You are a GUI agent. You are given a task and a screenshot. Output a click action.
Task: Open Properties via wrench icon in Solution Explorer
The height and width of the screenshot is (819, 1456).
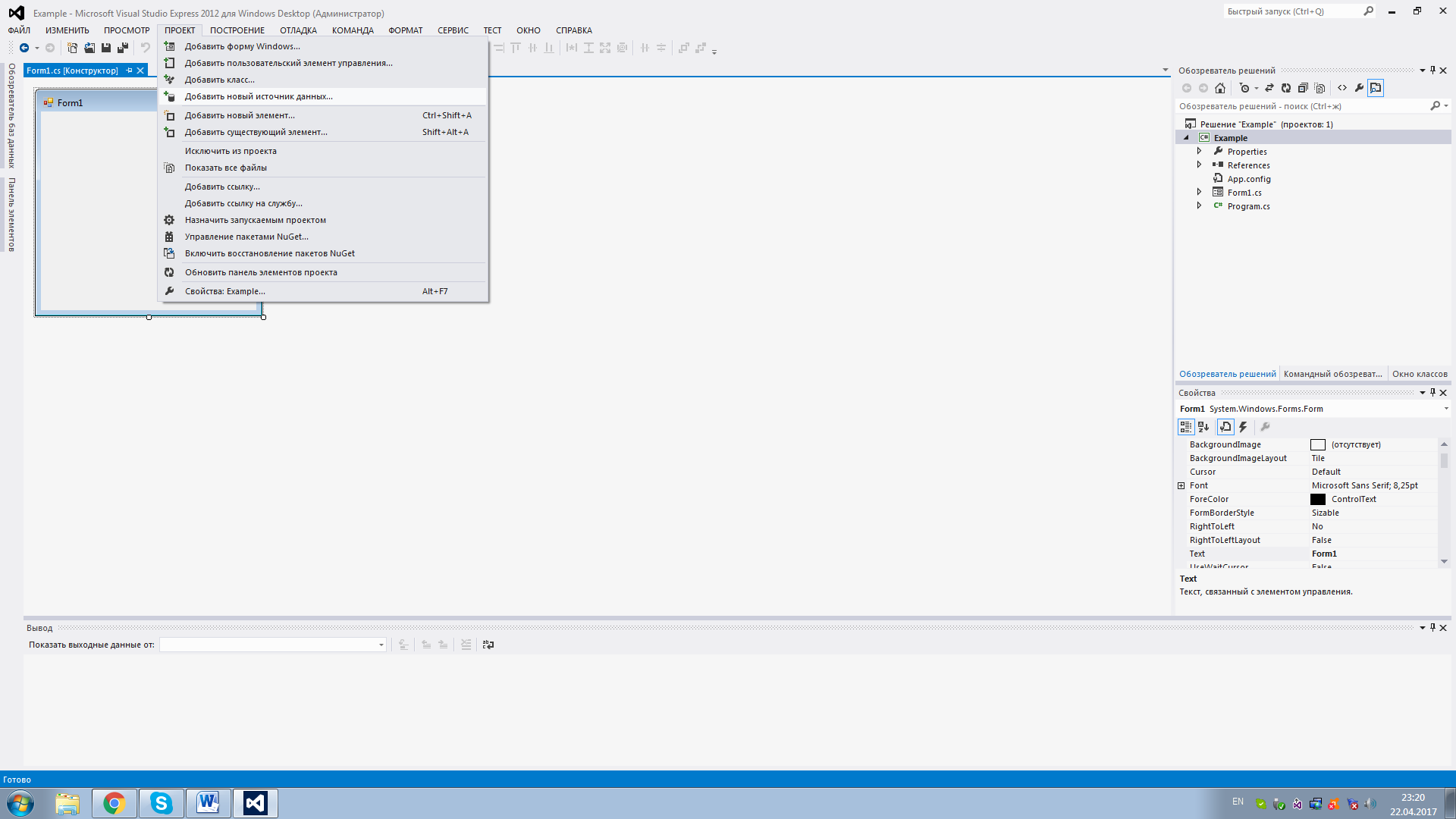(x=1359, y=88)
